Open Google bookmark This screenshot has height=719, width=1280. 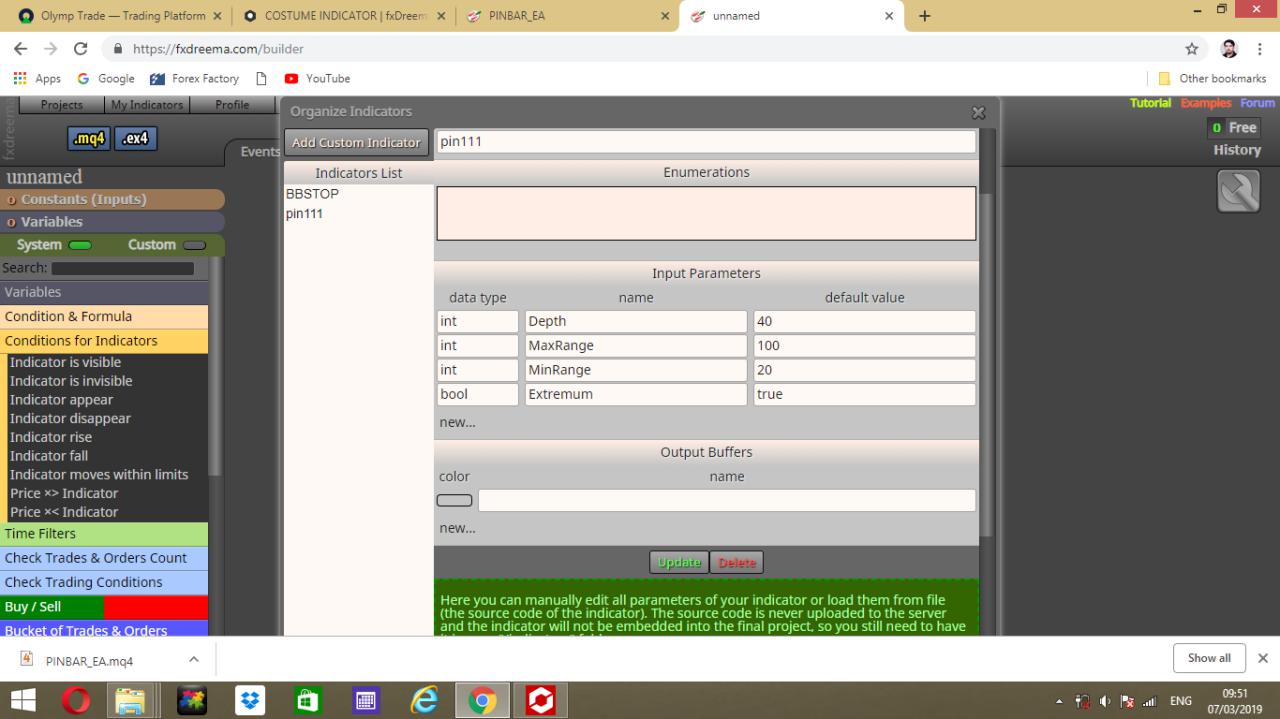pyautogui.click(x=105, y=78)
